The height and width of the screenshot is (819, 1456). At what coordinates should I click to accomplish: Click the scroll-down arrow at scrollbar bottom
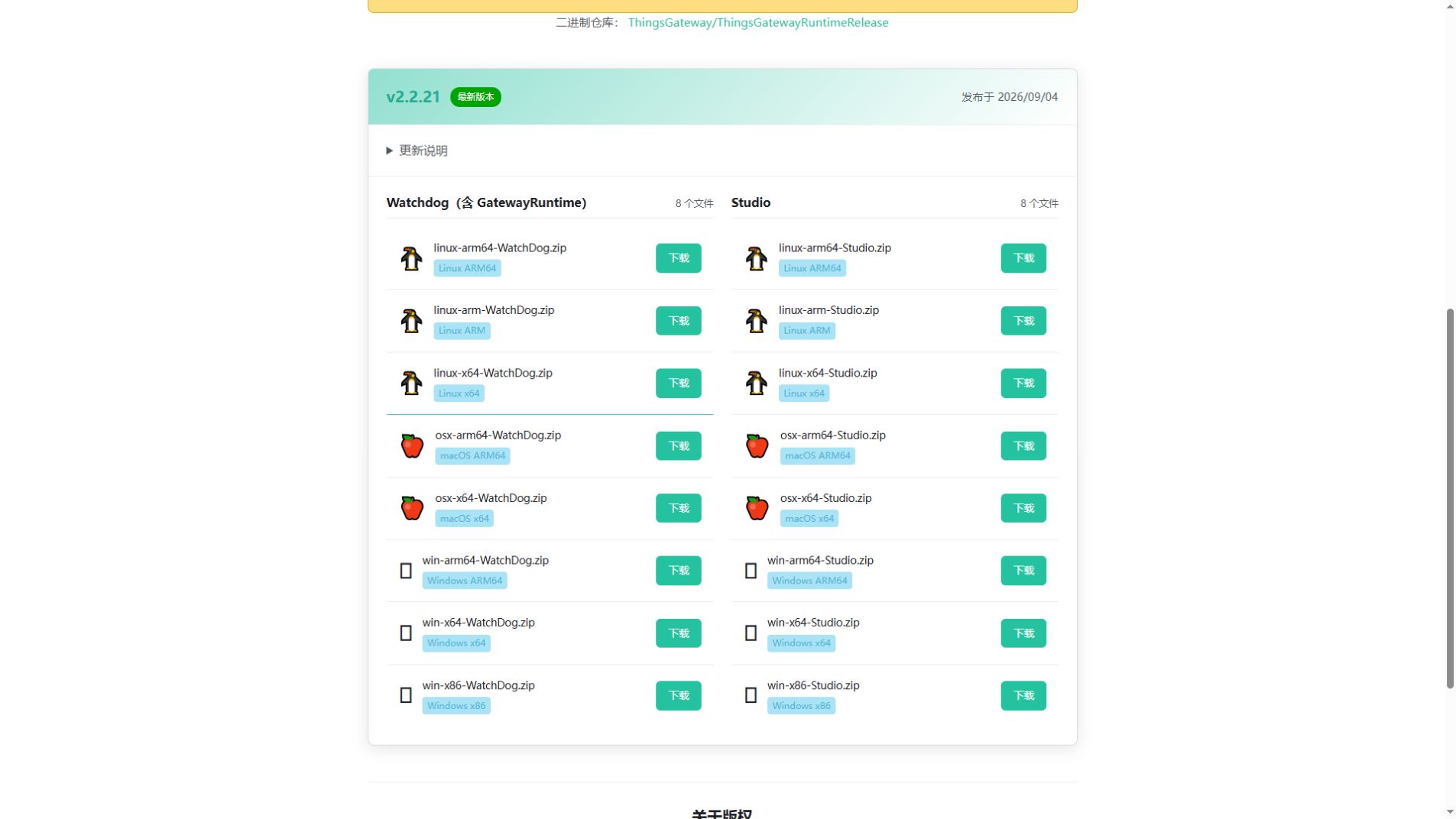pyautogui.click(x=1450, y=811)
